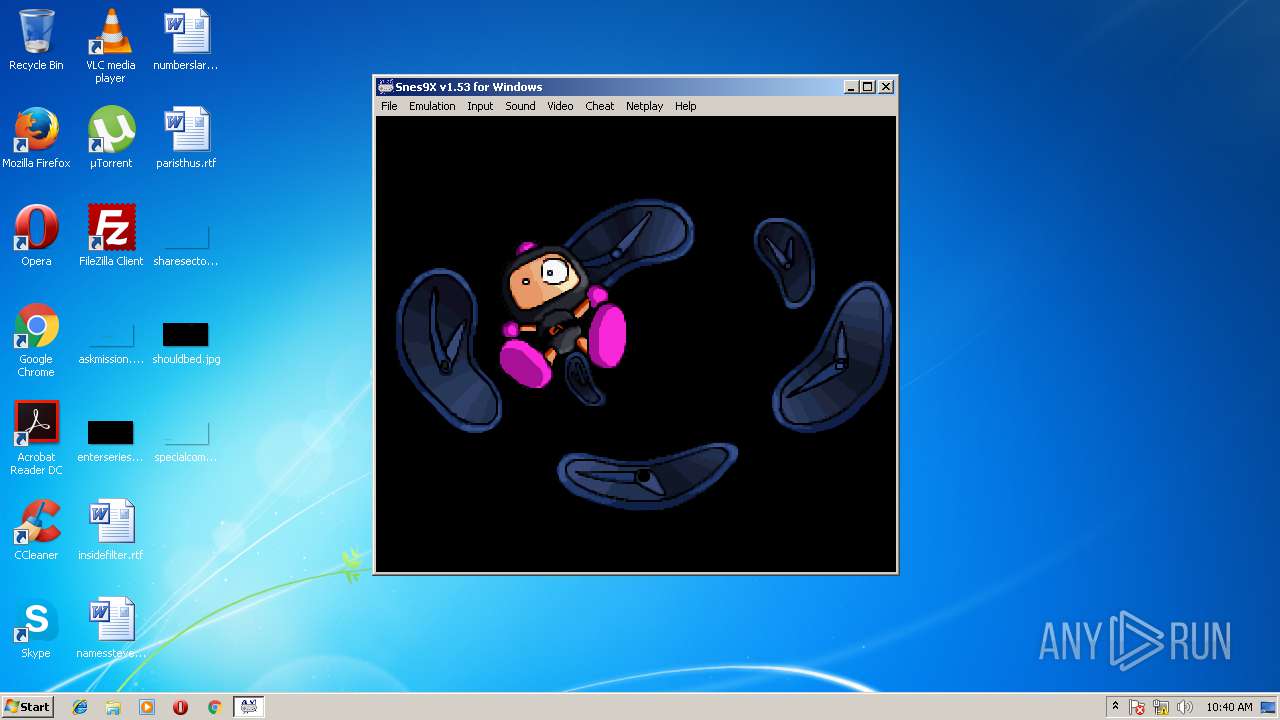Select the Mozilla Firefox shortcut

[x=36, y=138]
